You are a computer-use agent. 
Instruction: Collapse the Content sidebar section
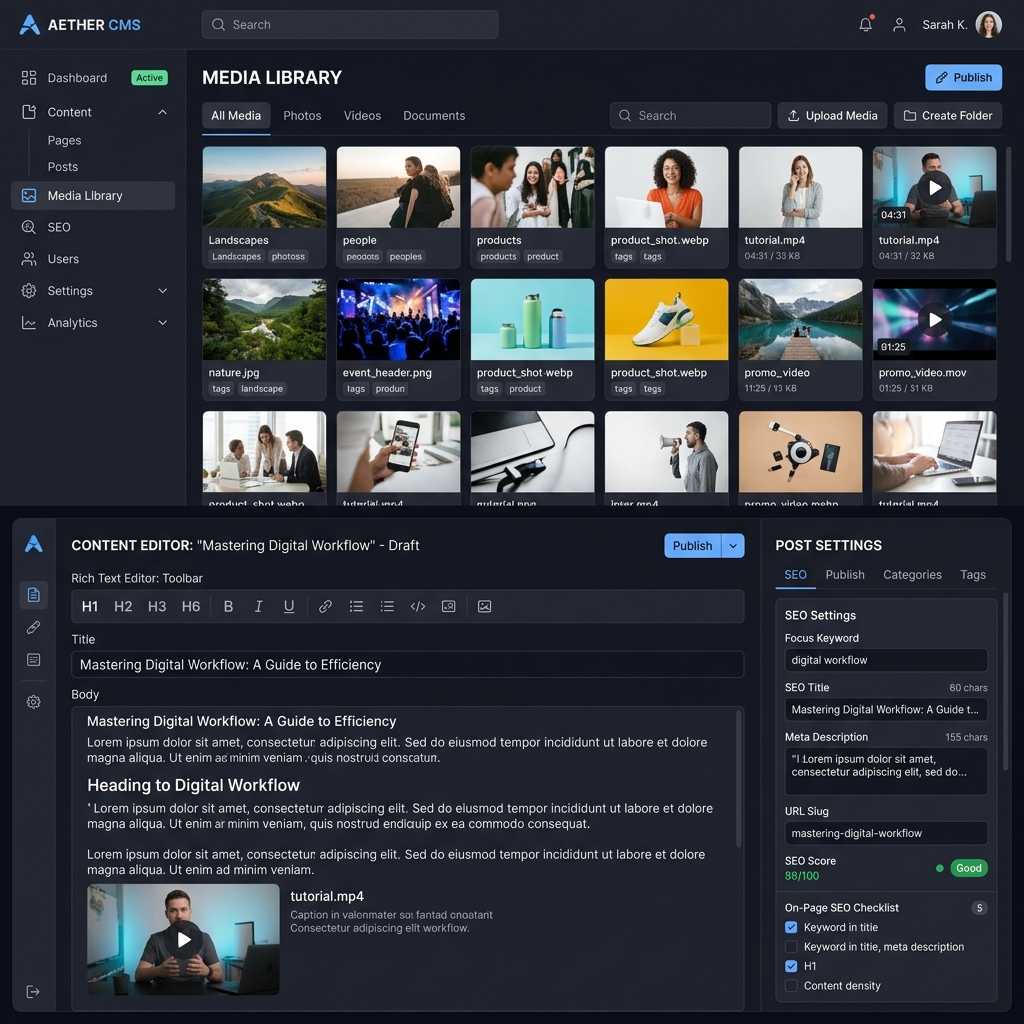tap(162, 112)
